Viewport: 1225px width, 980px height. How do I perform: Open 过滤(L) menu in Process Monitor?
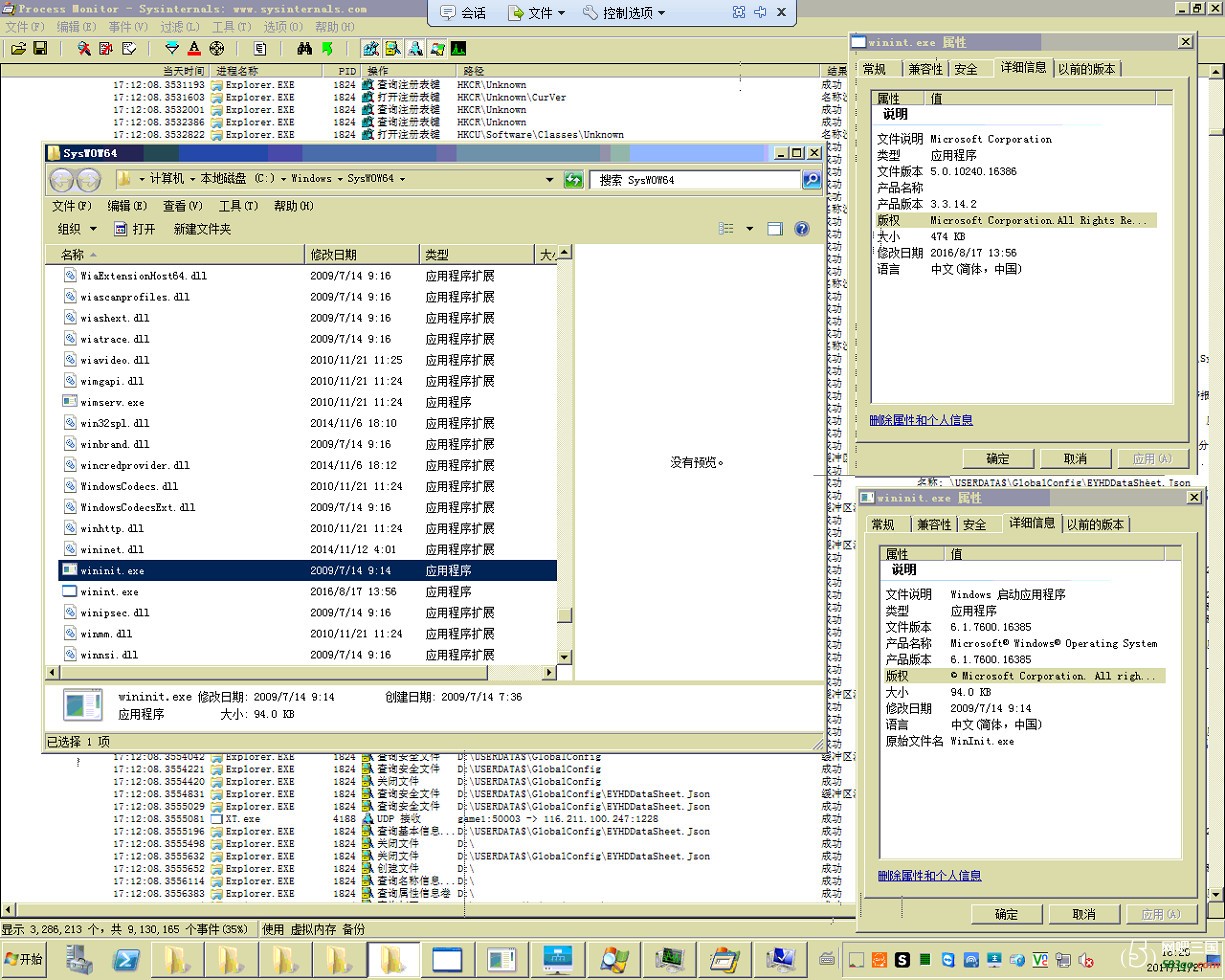pos(180,27)
